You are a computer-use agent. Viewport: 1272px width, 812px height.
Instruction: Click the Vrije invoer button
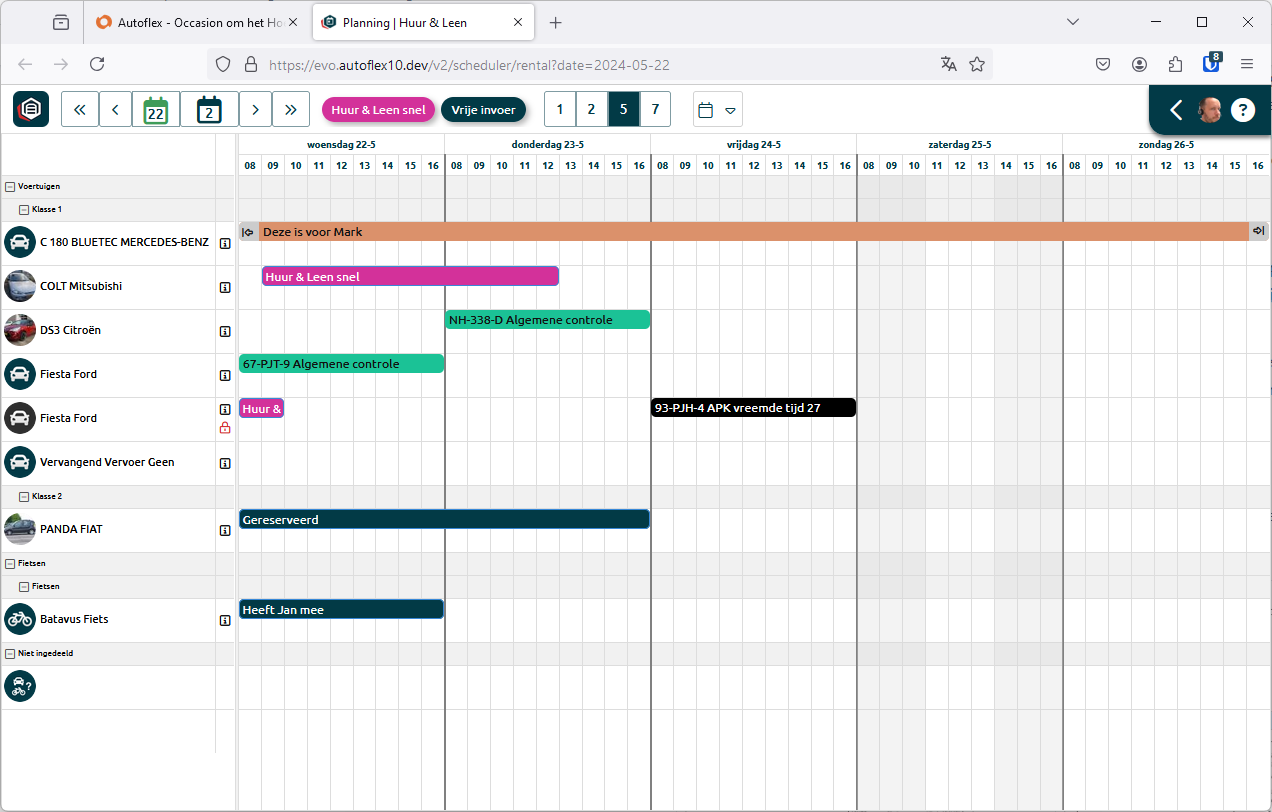point(483,109)
